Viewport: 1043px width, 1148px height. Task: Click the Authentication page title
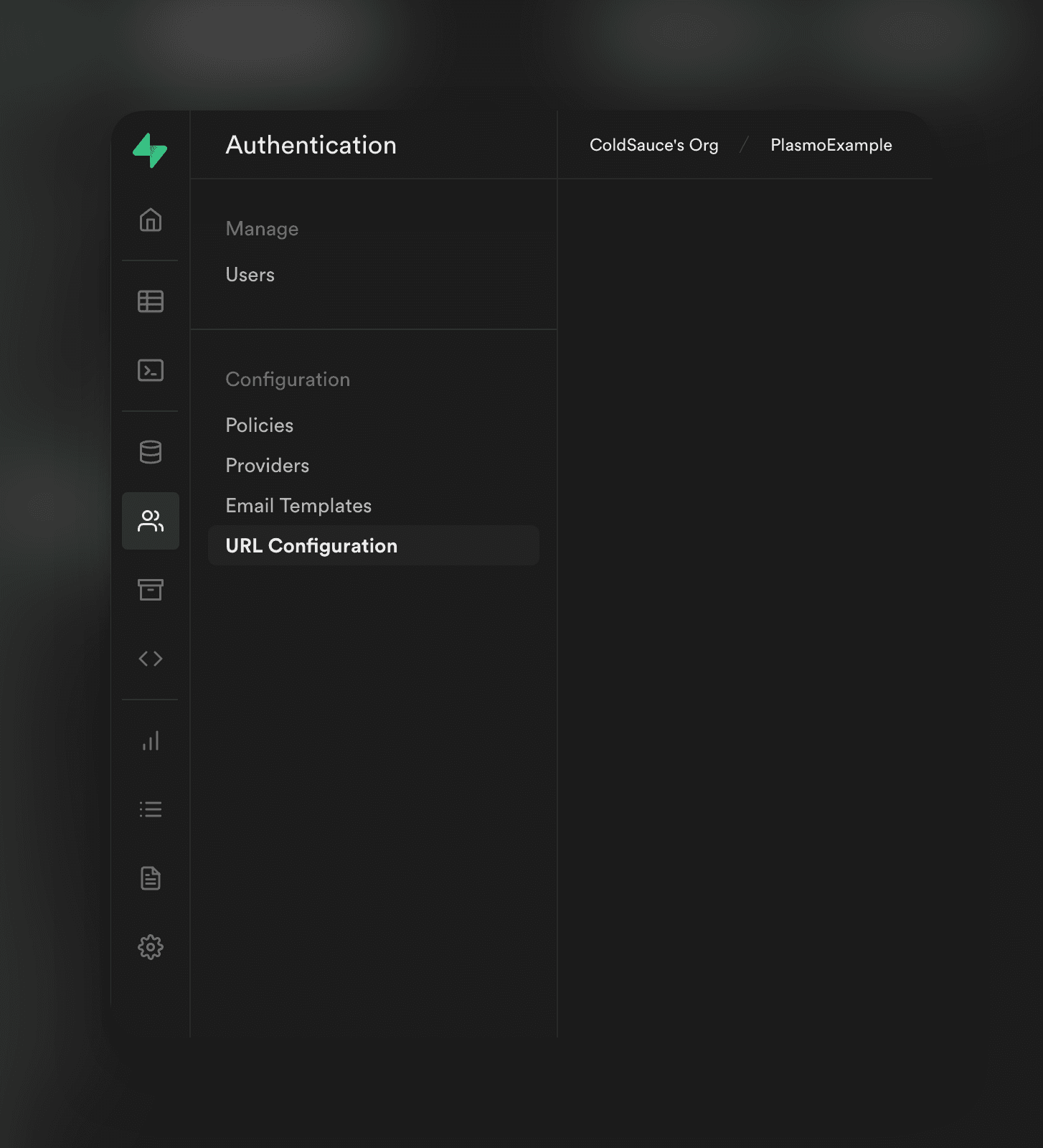point(311,145)
